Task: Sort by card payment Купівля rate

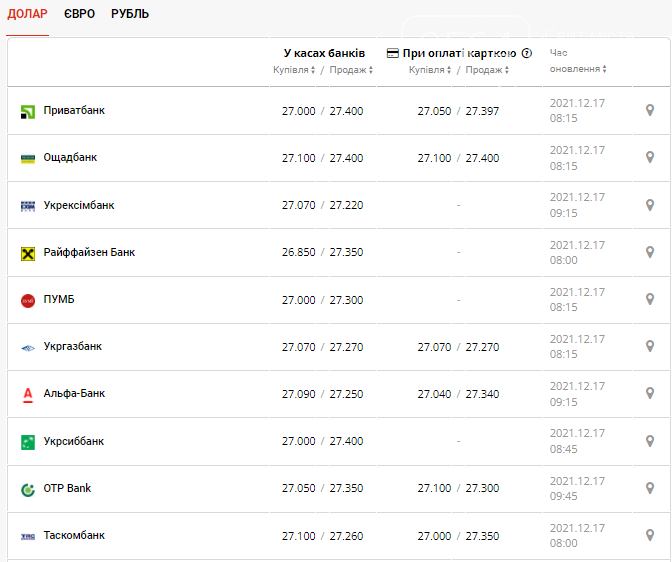Action: (431, 70)
